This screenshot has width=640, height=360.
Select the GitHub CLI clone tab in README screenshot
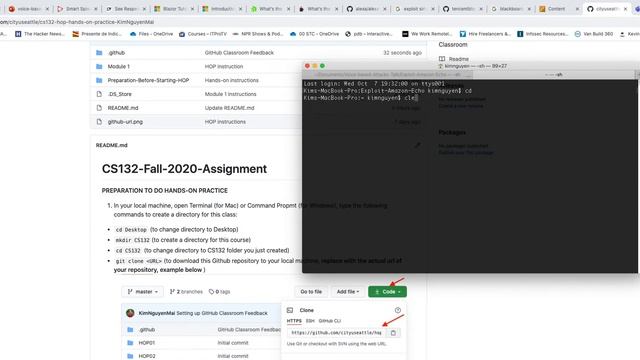coord(329,321)
